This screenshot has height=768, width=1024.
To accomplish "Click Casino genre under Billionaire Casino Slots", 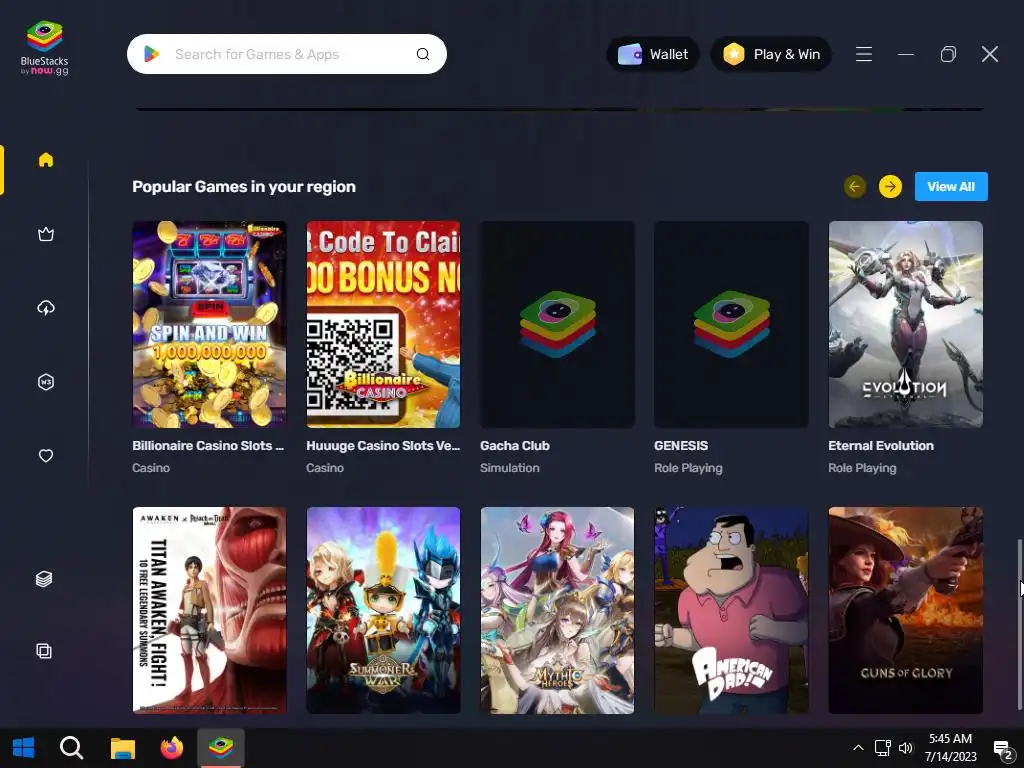I will (x=151, y=468).
